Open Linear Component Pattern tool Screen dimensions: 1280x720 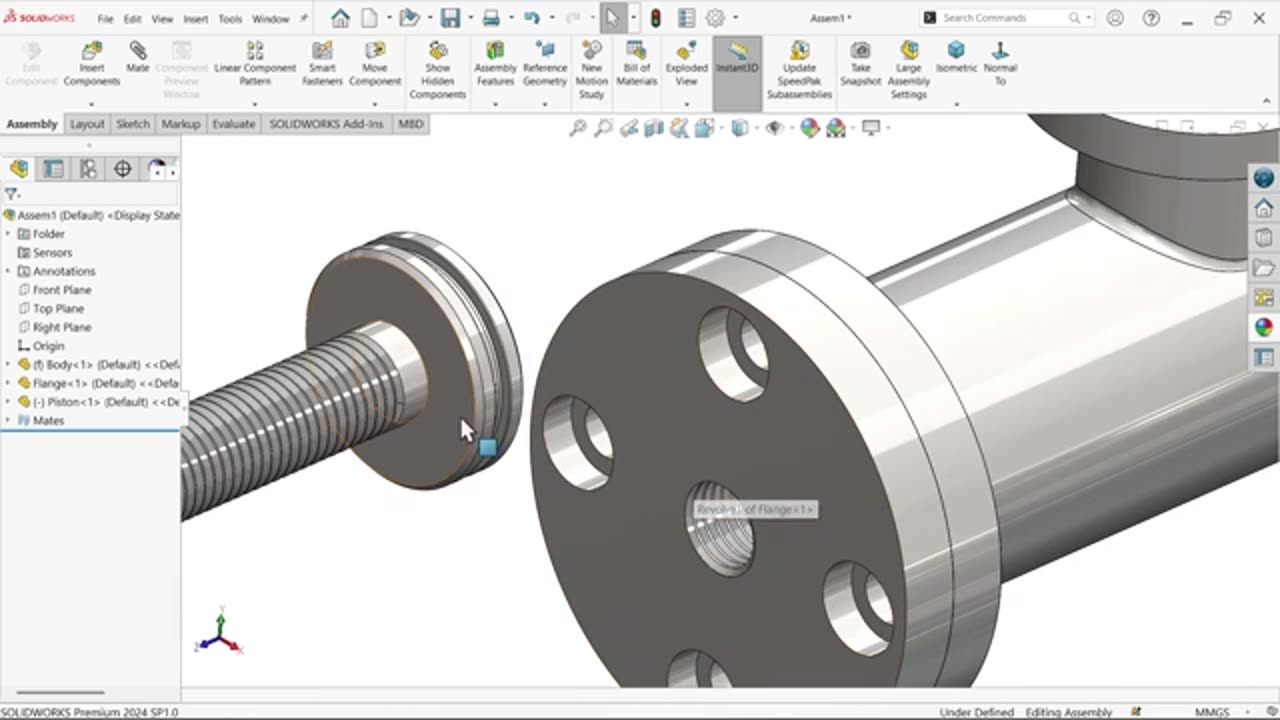255,62
